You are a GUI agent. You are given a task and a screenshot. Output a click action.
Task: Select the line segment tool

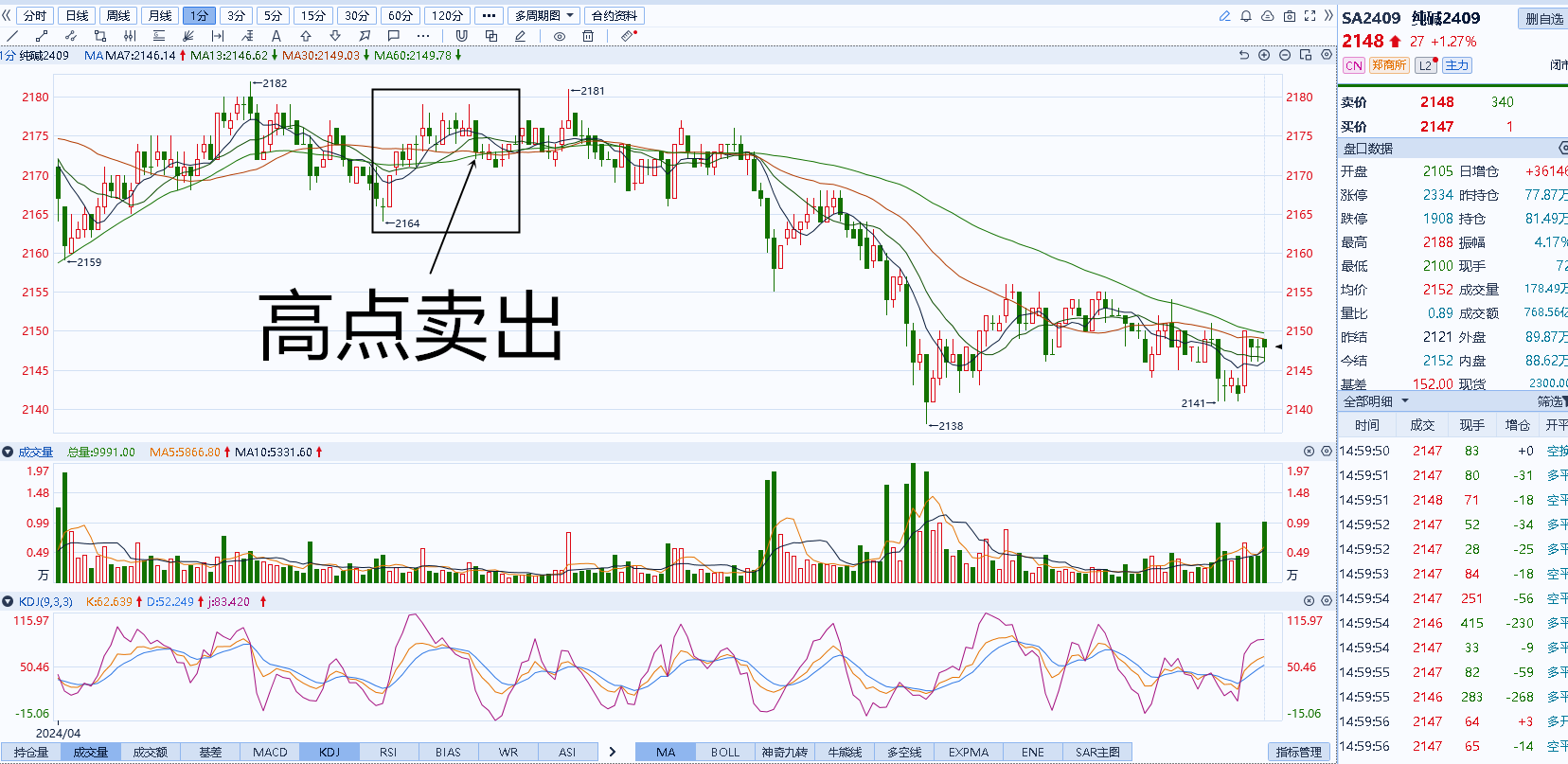(41, 36)
